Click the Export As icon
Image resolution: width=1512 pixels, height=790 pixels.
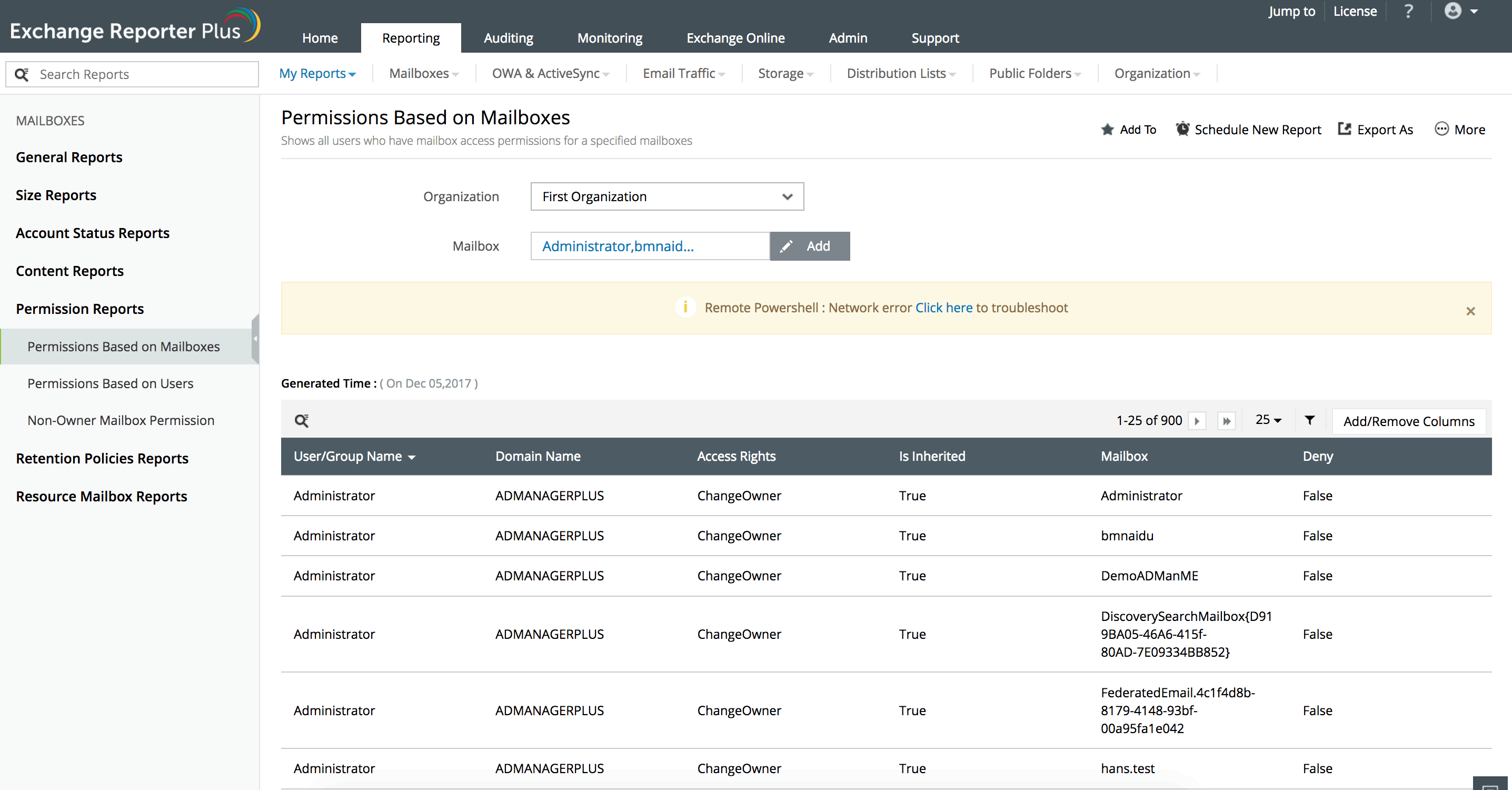(1345, 129)
